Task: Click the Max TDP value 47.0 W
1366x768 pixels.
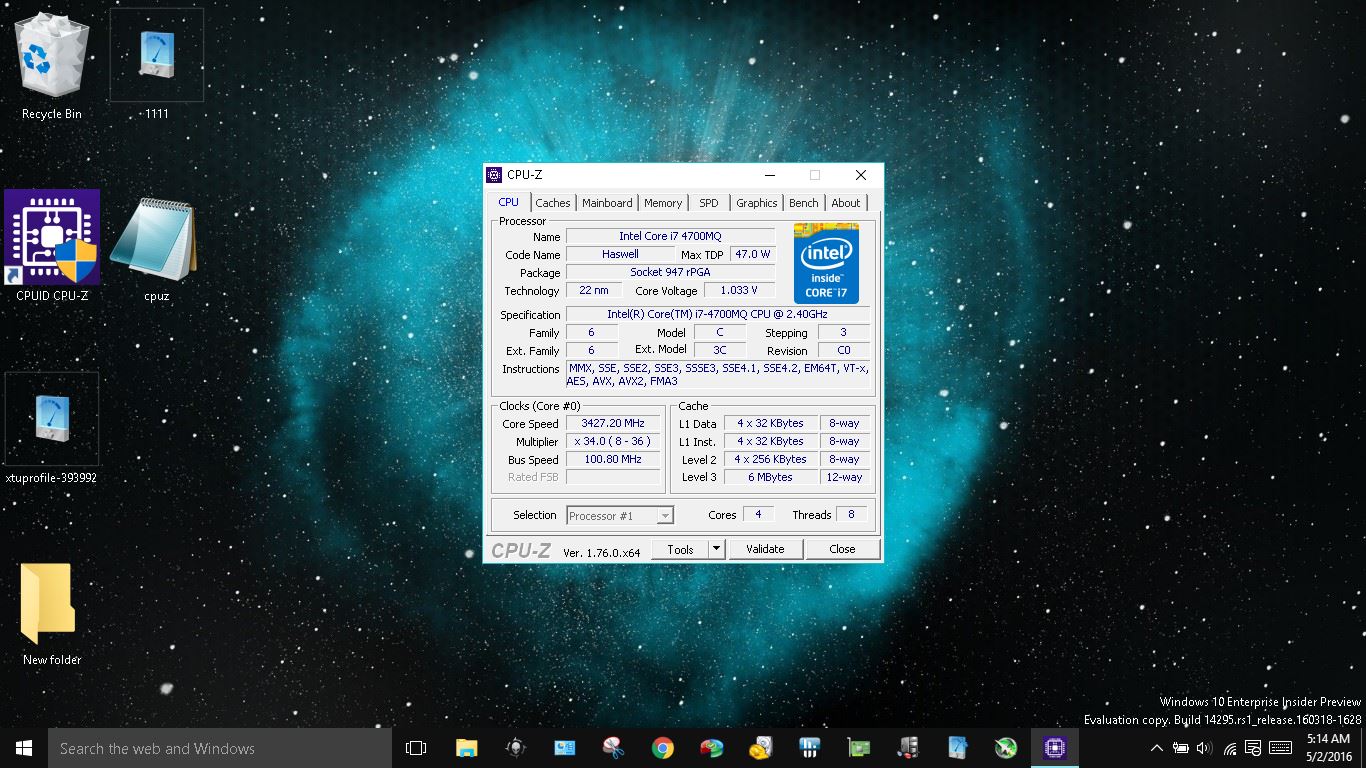Action: [753, 255]
